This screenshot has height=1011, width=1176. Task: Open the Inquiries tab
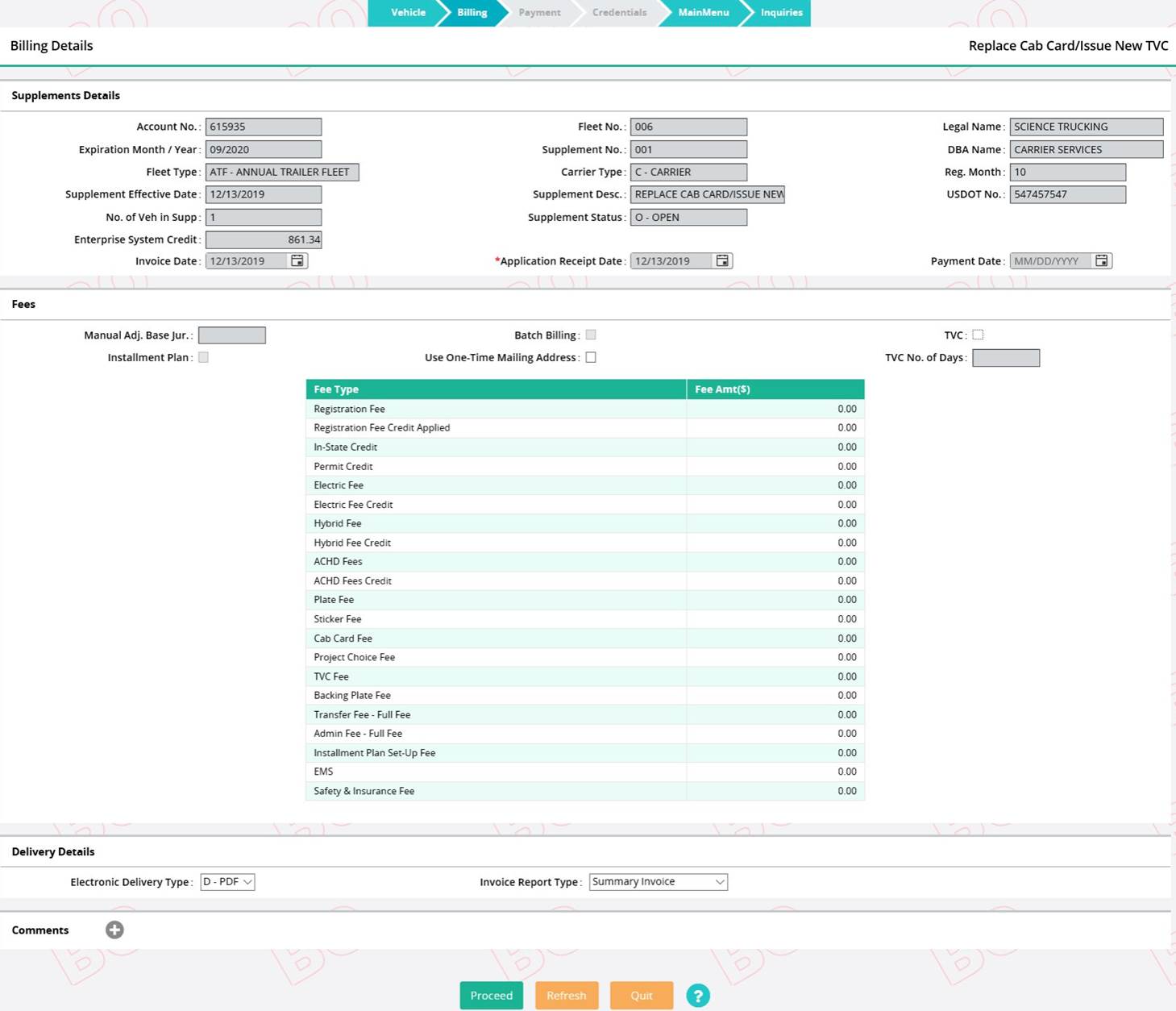pos(780,13)
